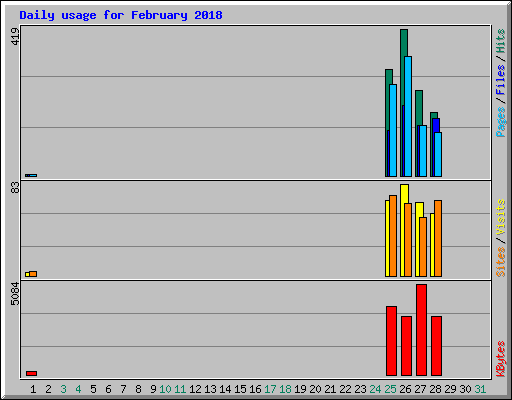Screen dimensions: 512x400
Task: Click day 14 on the x-axis
Action: click(x=225, y=389)
